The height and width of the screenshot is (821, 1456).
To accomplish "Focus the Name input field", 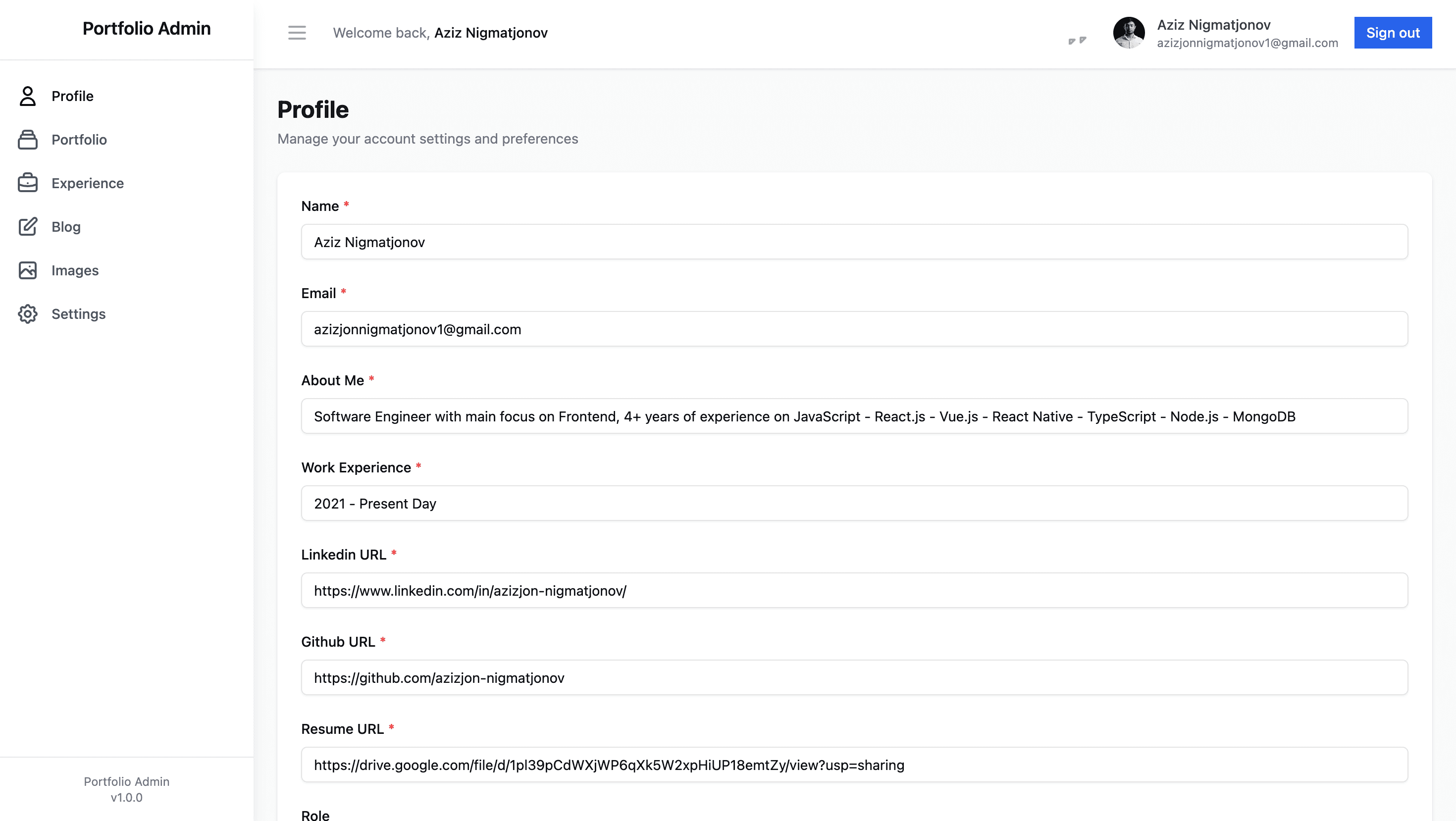I will (x=854, y=242).
